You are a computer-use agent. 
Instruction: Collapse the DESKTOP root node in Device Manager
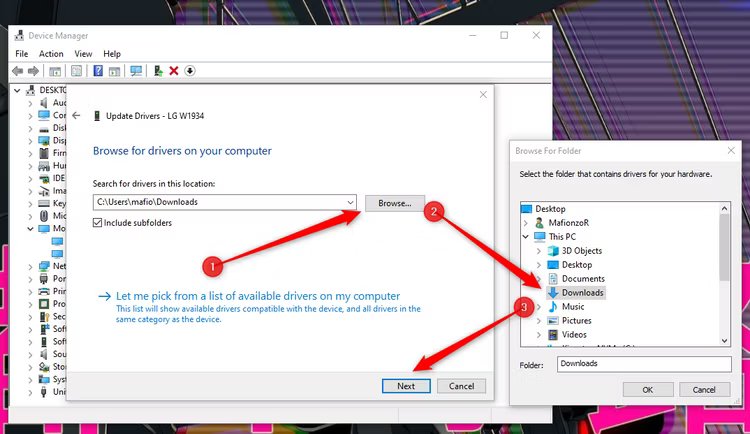click(x=17, y=90)
